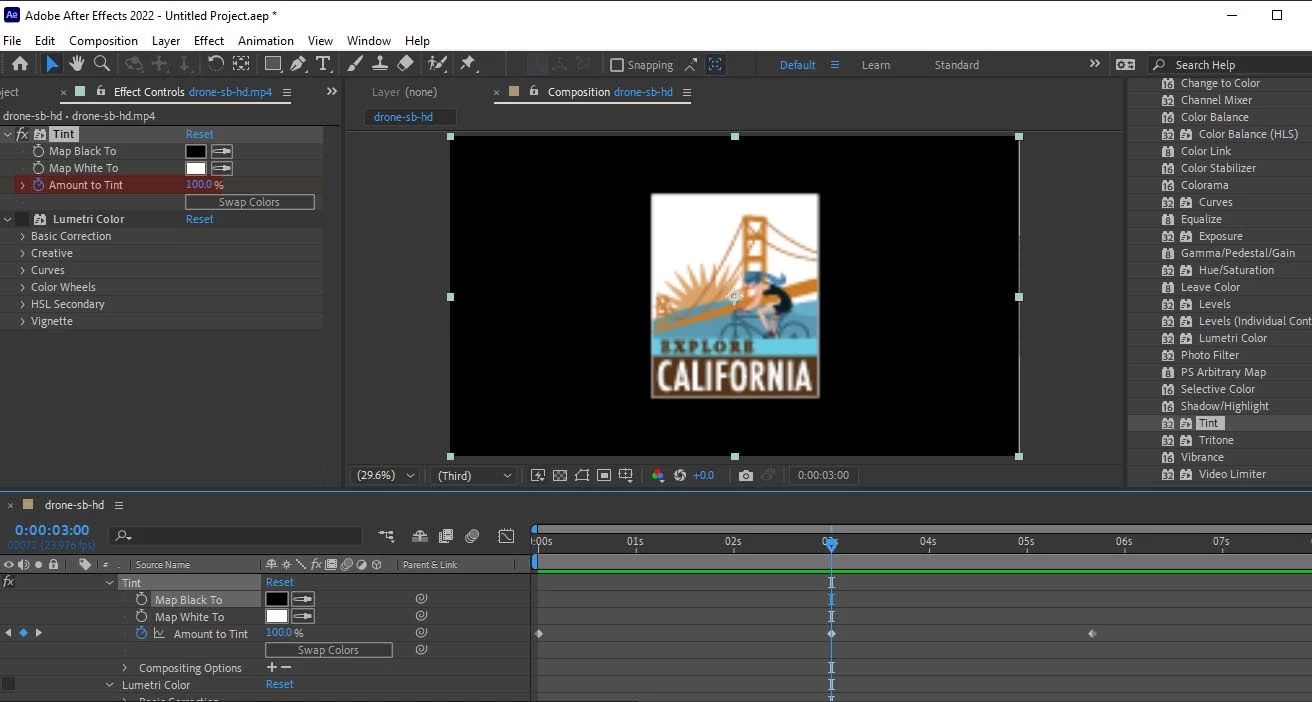The width and height of the screenshot is (1312, 702).
Task: Toggle Motion Blur enable in timeline
Action: [x=472, y=536]
